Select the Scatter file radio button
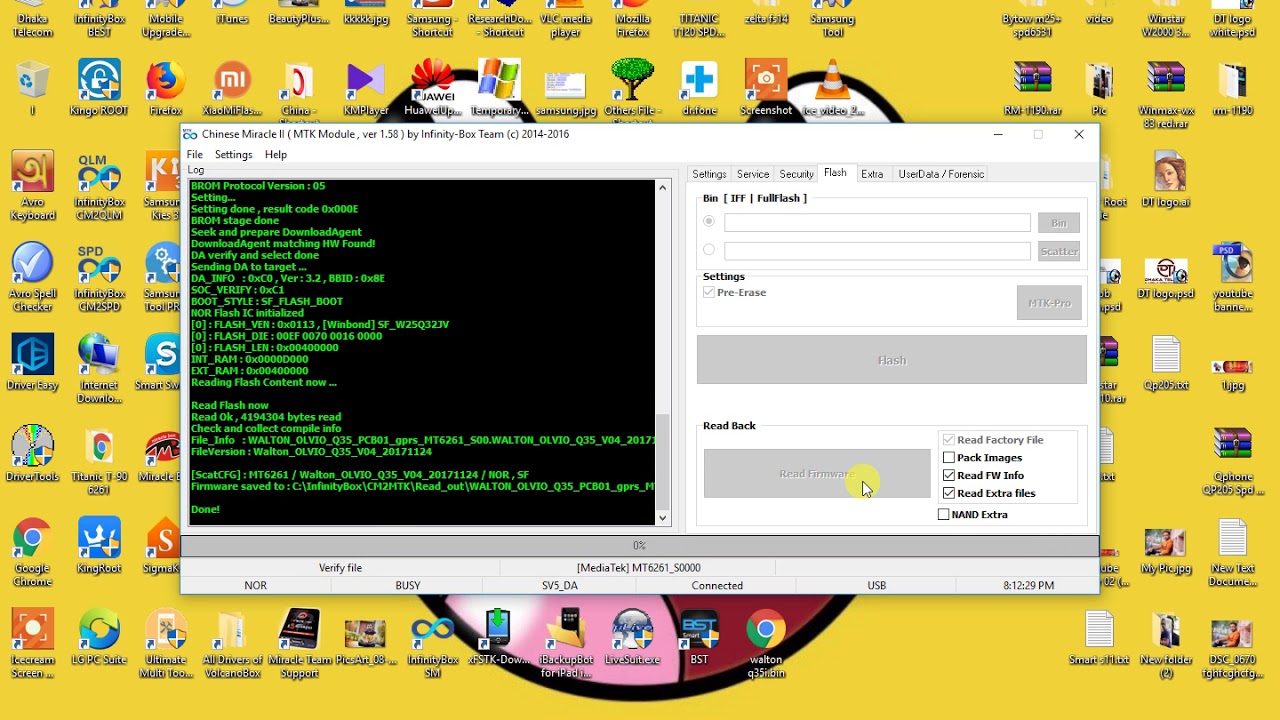The height and width of the screenshot is (720, 1280). tap(709, 250)
